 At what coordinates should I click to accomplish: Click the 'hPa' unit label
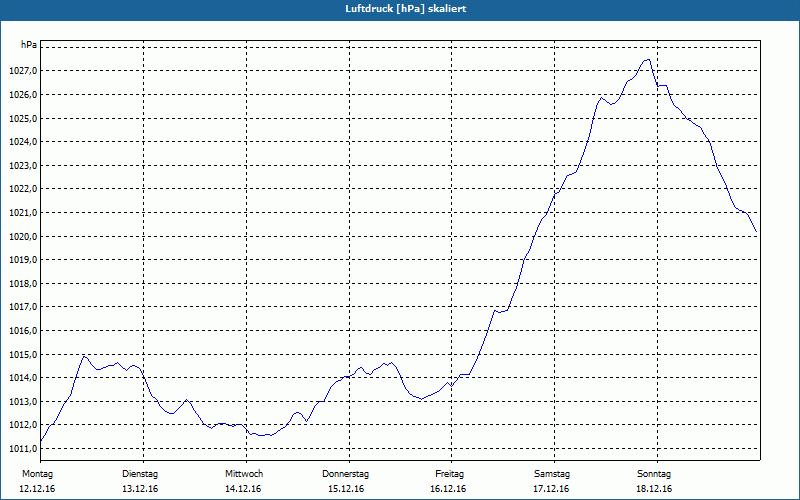point(29,45)
